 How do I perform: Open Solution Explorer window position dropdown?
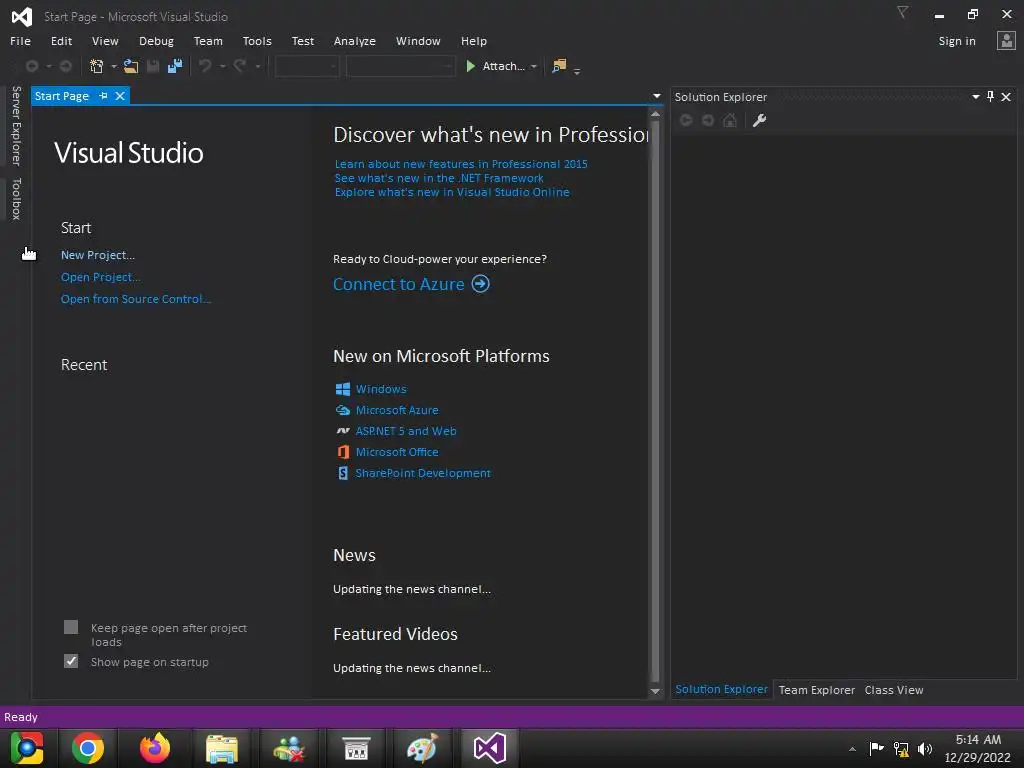pyautogui.click(x=976, y=97)
